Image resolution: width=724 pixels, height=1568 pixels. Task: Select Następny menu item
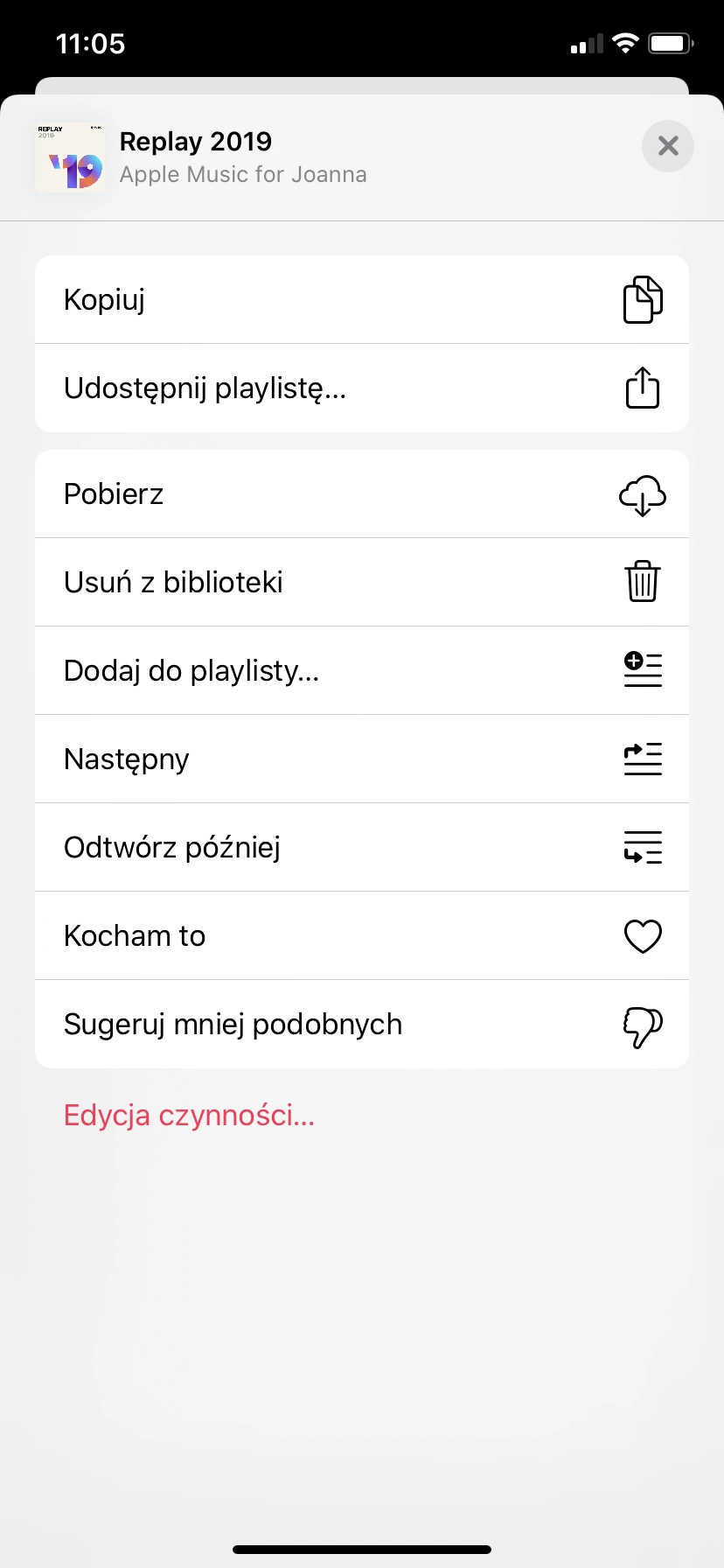362,759
